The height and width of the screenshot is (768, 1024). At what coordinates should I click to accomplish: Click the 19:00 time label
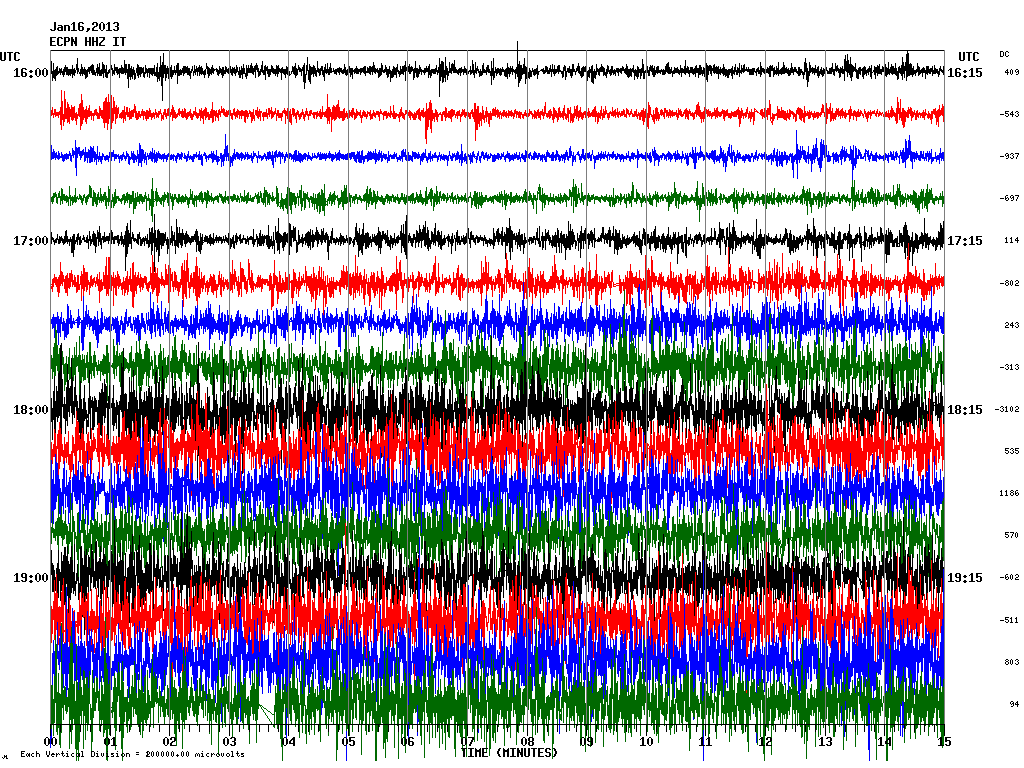(x=31, y=578)
